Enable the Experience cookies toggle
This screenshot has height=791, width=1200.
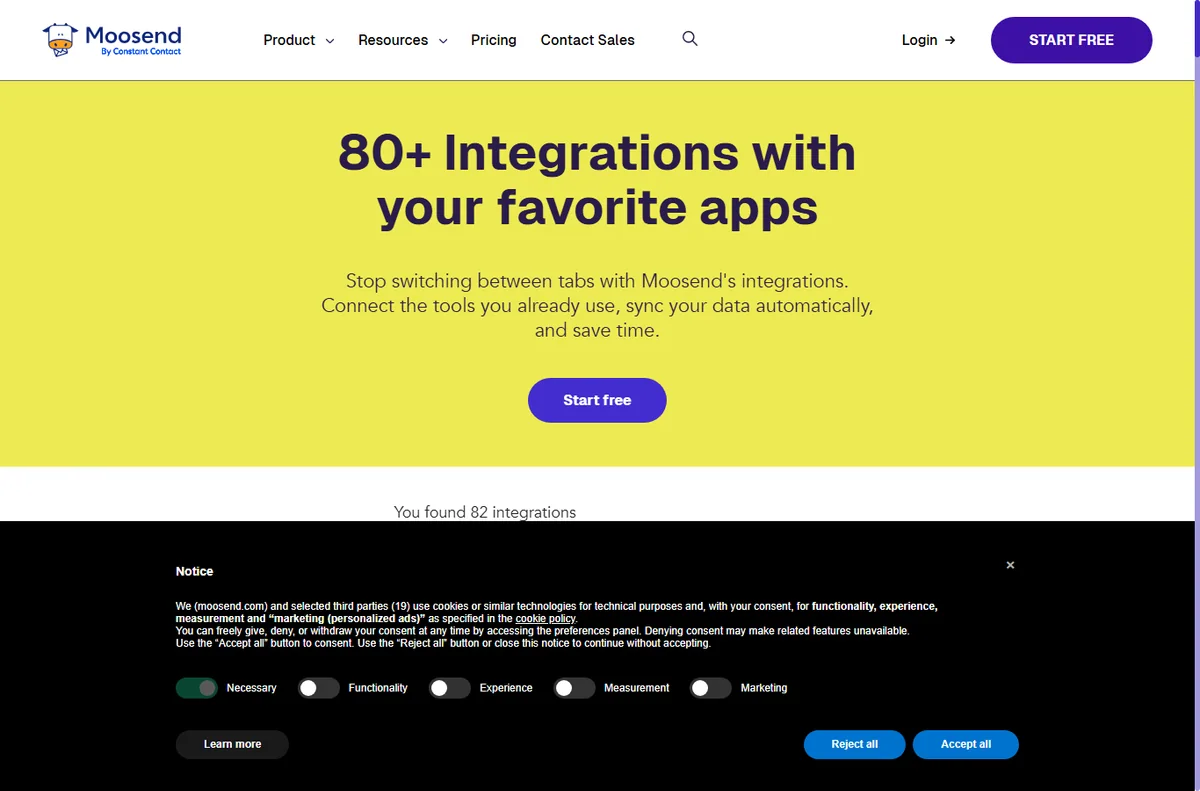pyautogui.click(x=450, y=688)
